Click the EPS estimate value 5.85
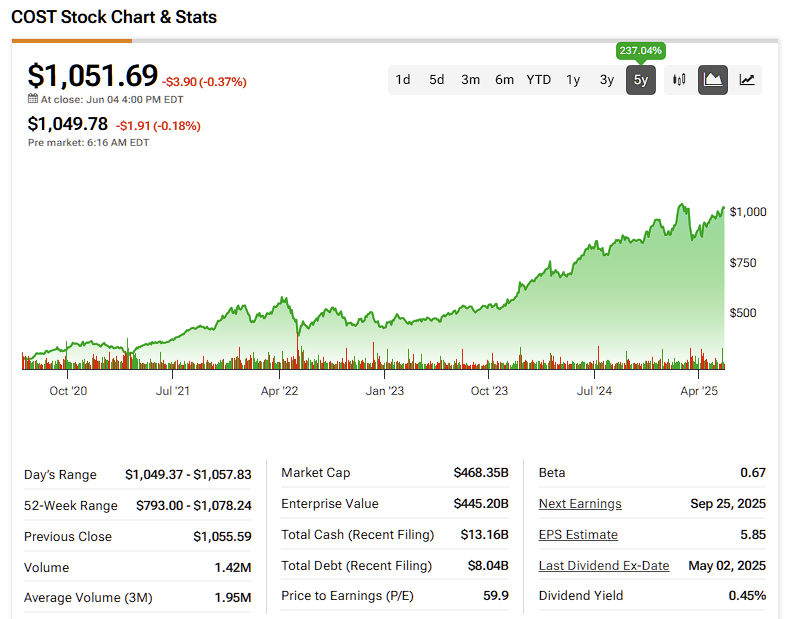789x619 pixels. pyautogui.click(x=753, y=534)
